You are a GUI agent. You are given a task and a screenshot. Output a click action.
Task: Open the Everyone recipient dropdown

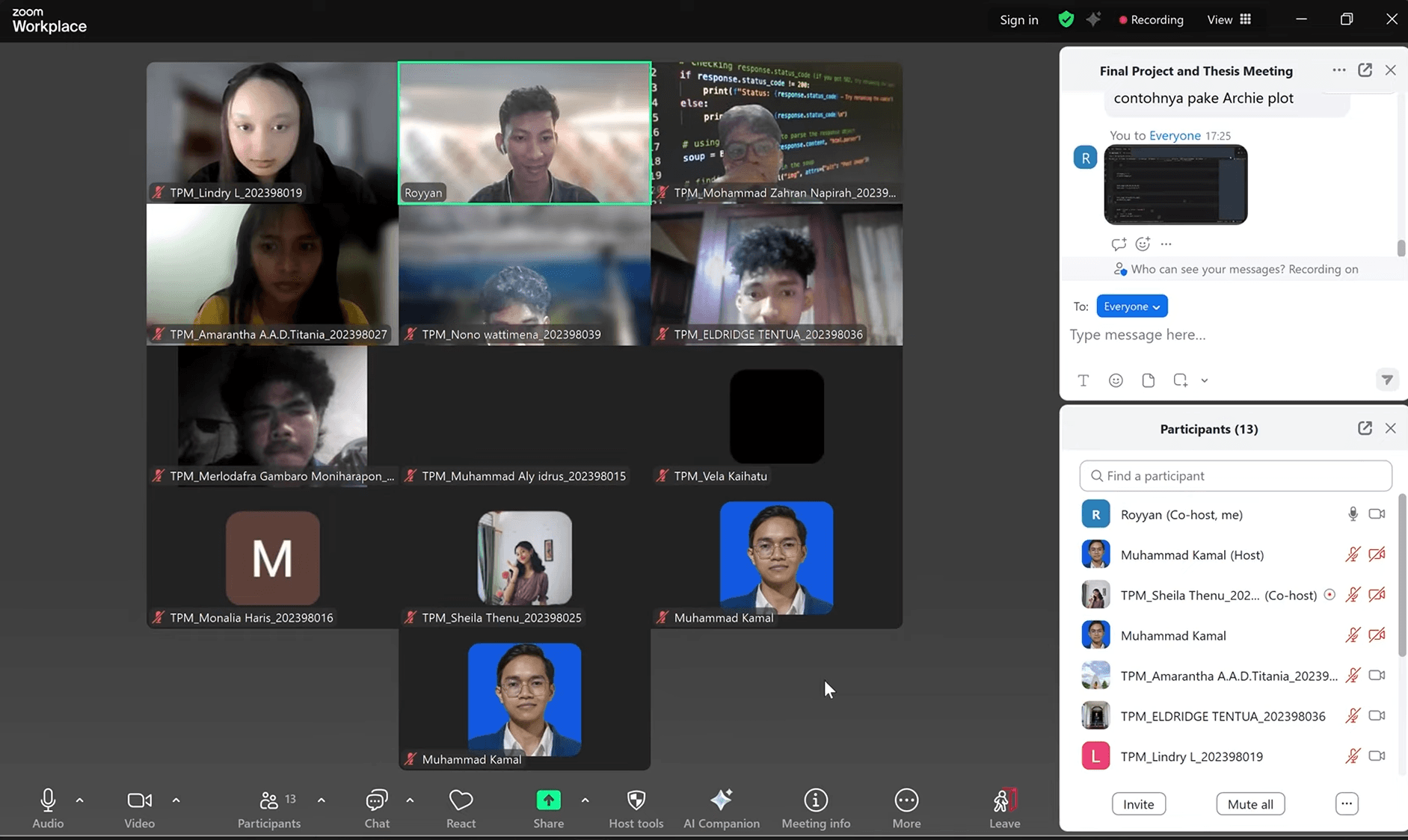click(1131, 306)
